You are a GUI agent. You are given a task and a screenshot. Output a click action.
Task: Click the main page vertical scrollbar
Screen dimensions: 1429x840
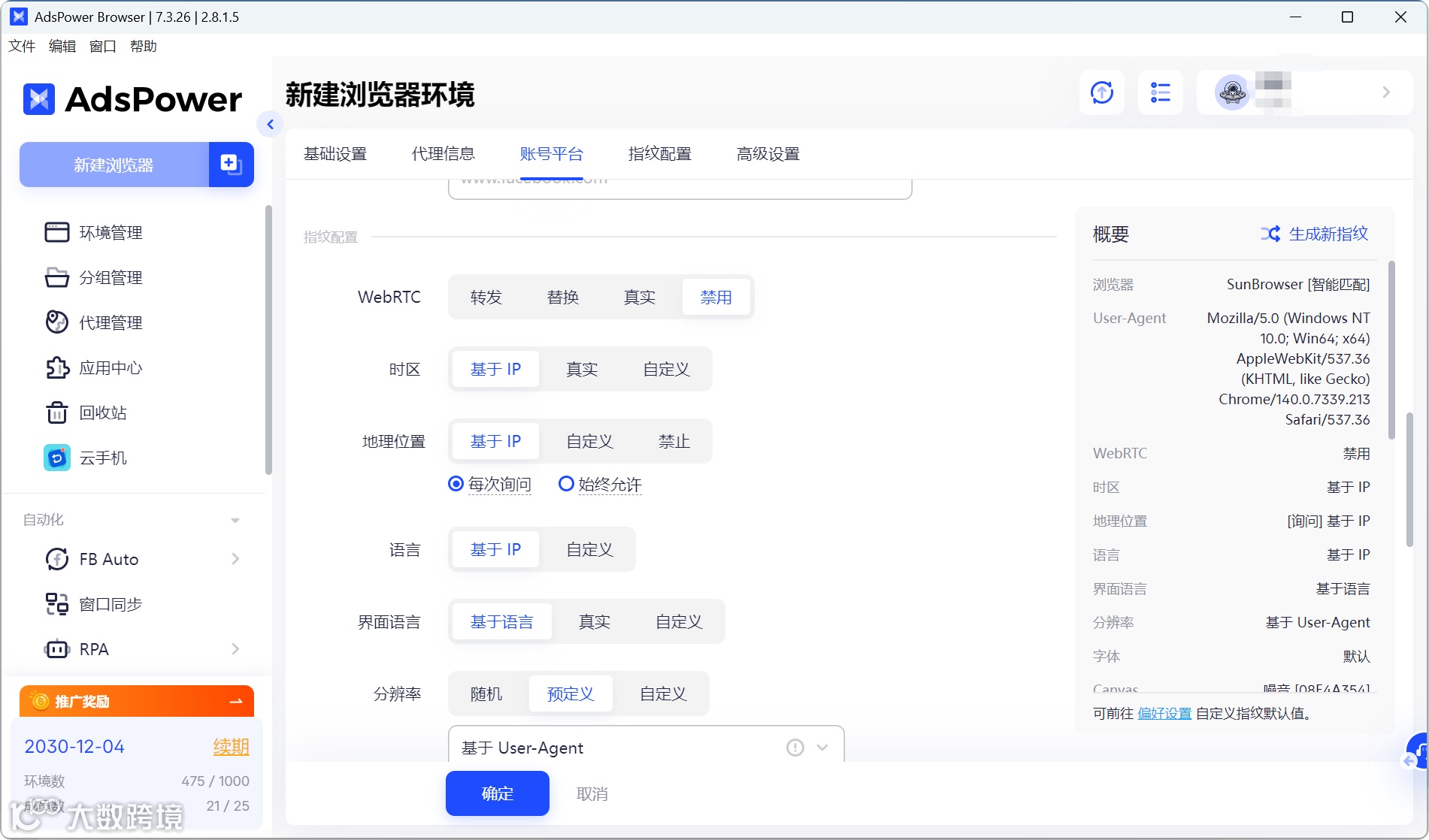(1409, 479)
